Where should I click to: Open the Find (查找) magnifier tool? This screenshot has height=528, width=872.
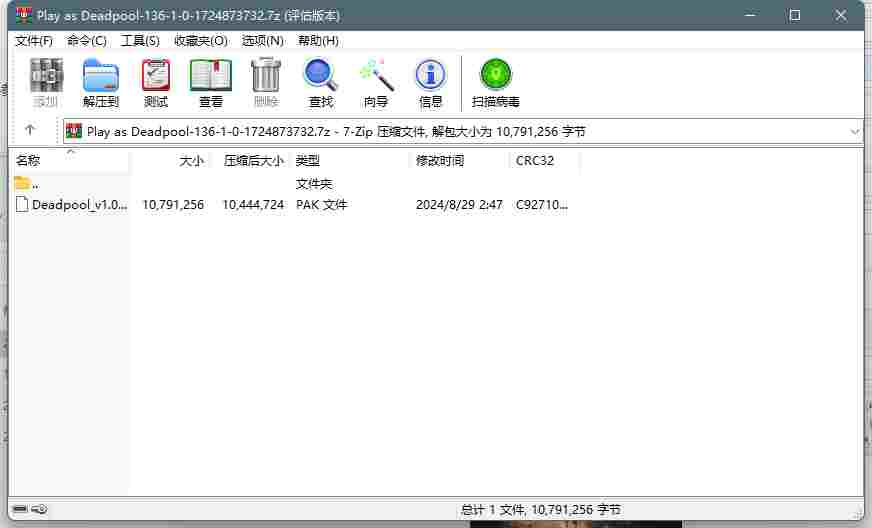tap(321, 82)
